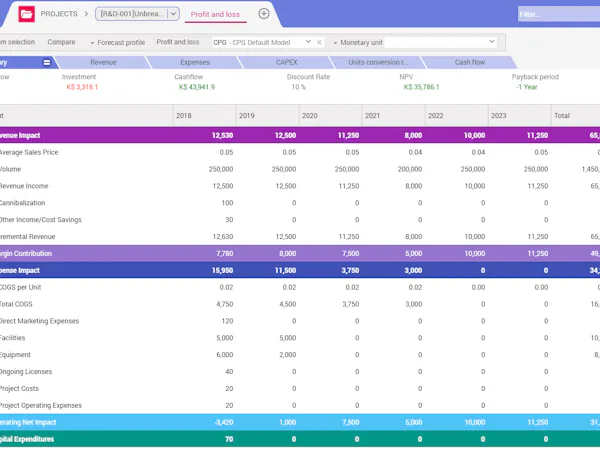Select the Expense Impact header row

[300, 270]
